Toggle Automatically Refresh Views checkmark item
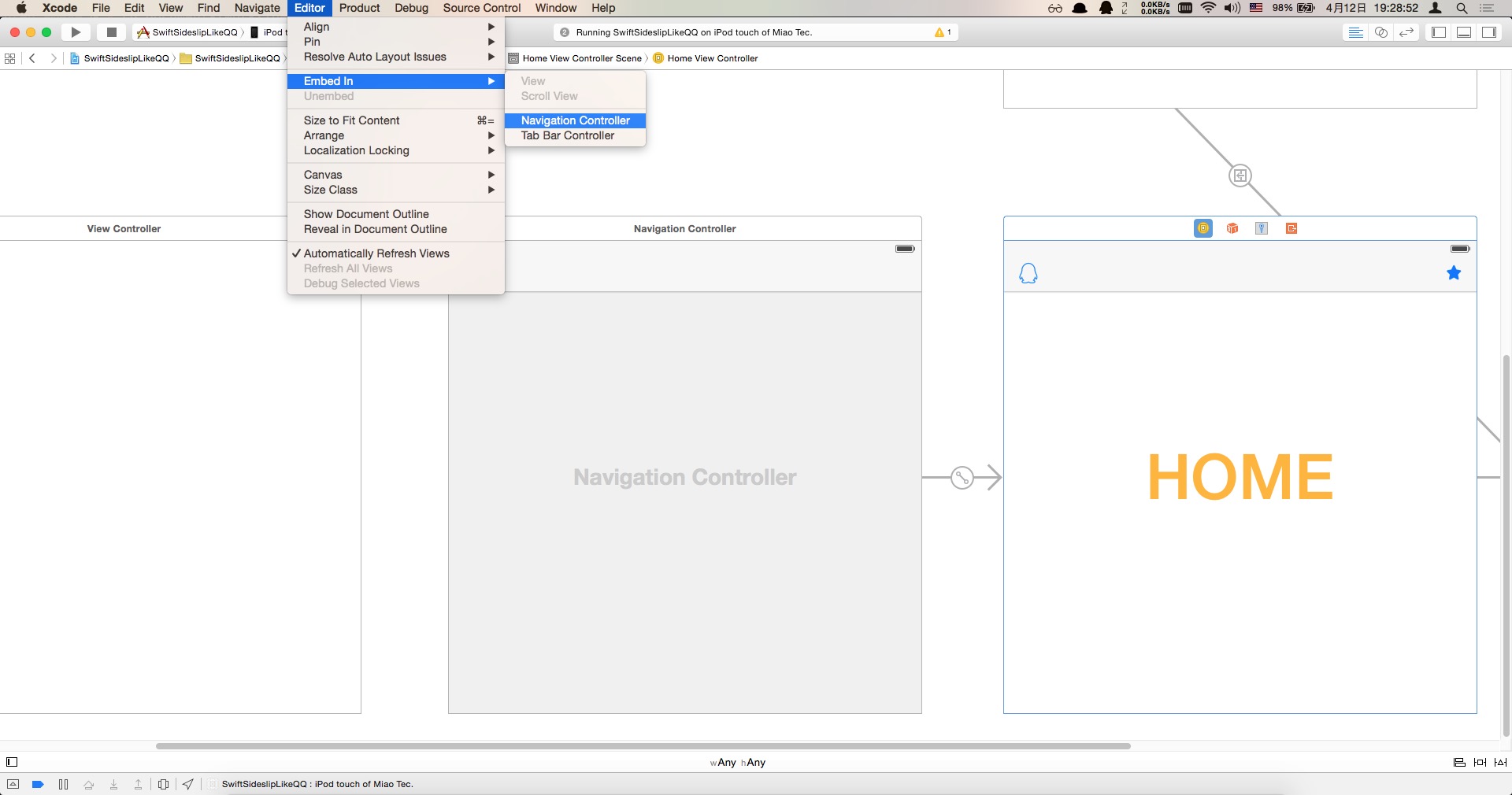 pos(395,253)
